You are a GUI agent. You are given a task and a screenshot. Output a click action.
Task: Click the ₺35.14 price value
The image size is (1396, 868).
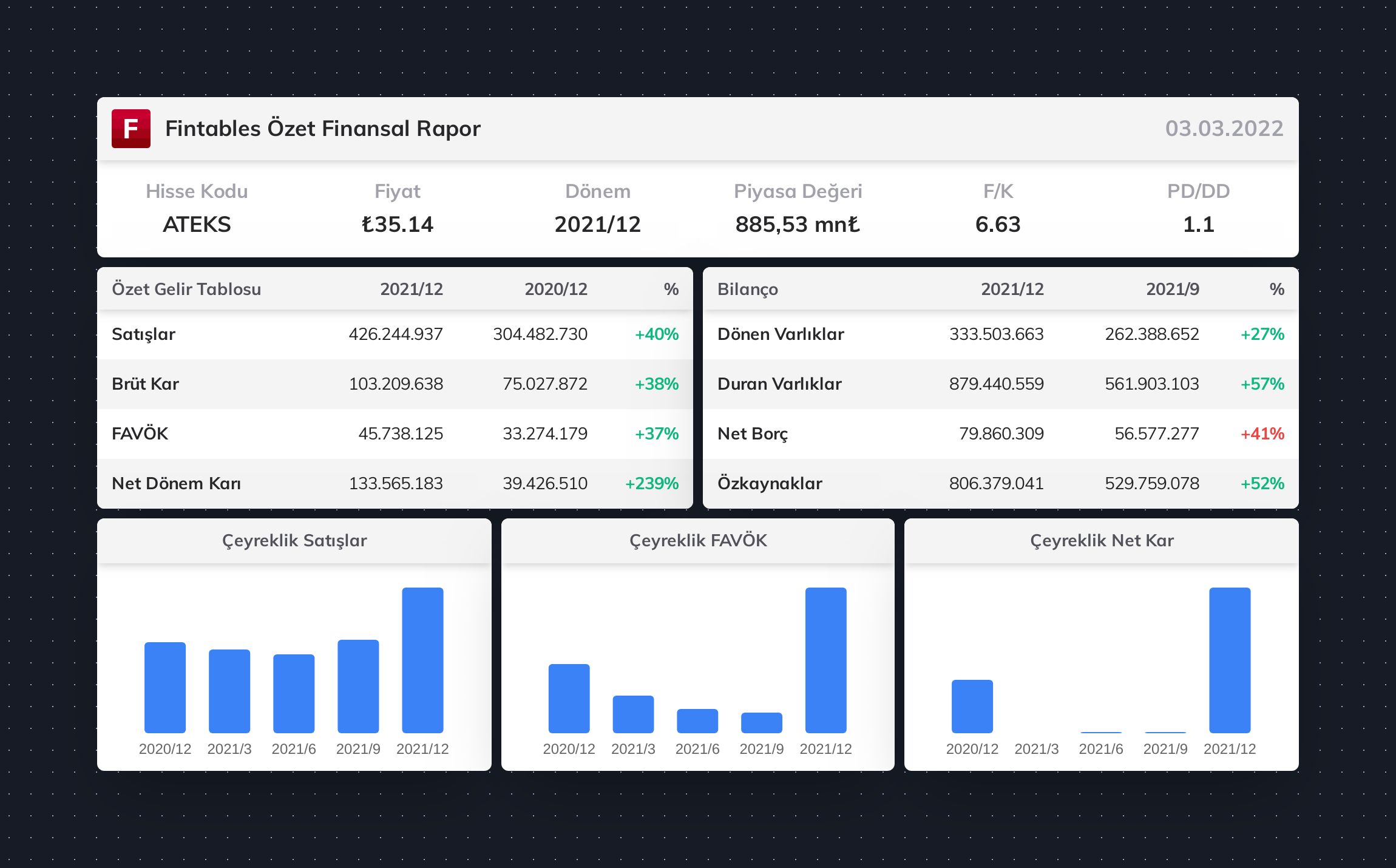(x=397, y=225)
